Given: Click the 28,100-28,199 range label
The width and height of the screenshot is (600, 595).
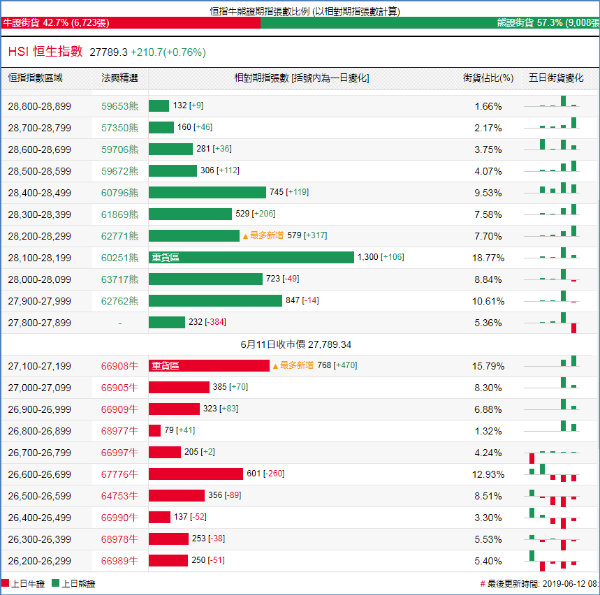Looking at the screenshot, I should pos(39,258).
